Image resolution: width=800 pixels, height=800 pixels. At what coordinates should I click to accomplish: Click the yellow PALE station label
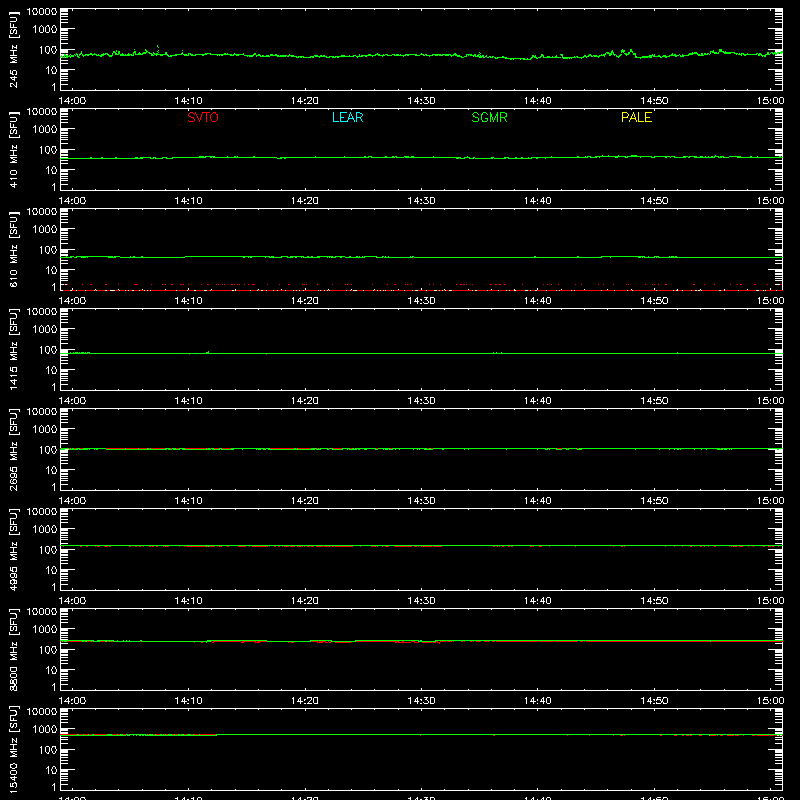pos(636,117)
